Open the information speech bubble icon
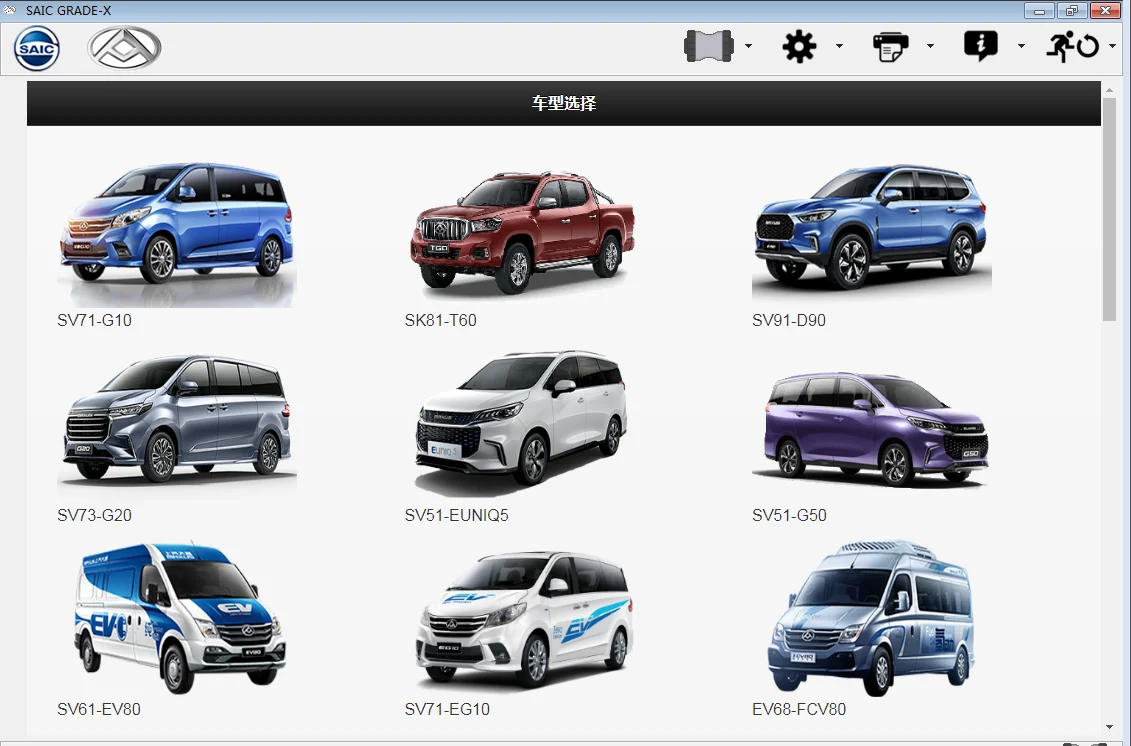This screenshot has height=746, width=1131. click(x=981, y=46)
